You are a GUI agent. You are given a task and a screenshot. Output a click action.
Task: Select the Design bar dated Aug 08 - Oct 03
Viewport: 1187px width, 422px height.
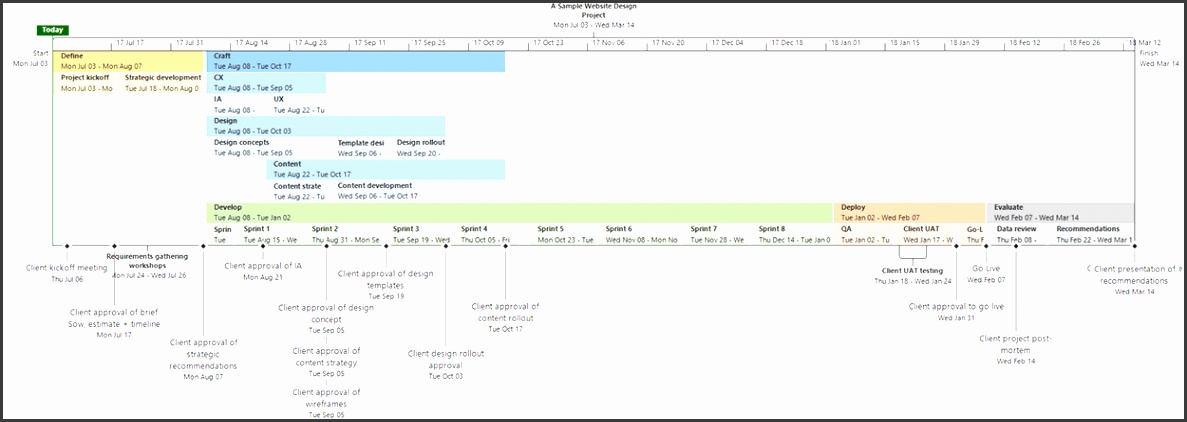click(326, 126)
